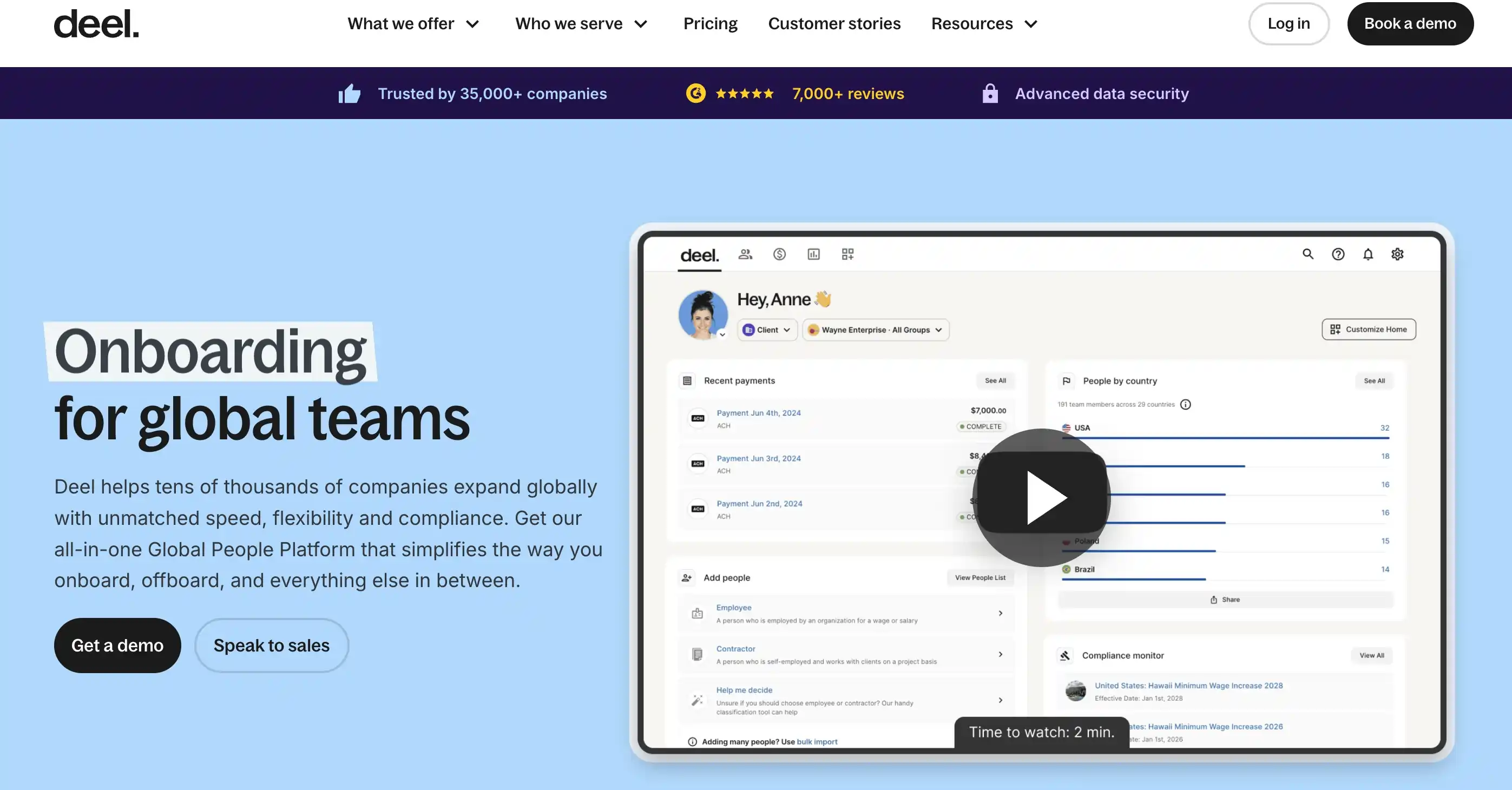Click the View People List button
This screenshot has width=1512, height=790.
[x=980, y=577]
